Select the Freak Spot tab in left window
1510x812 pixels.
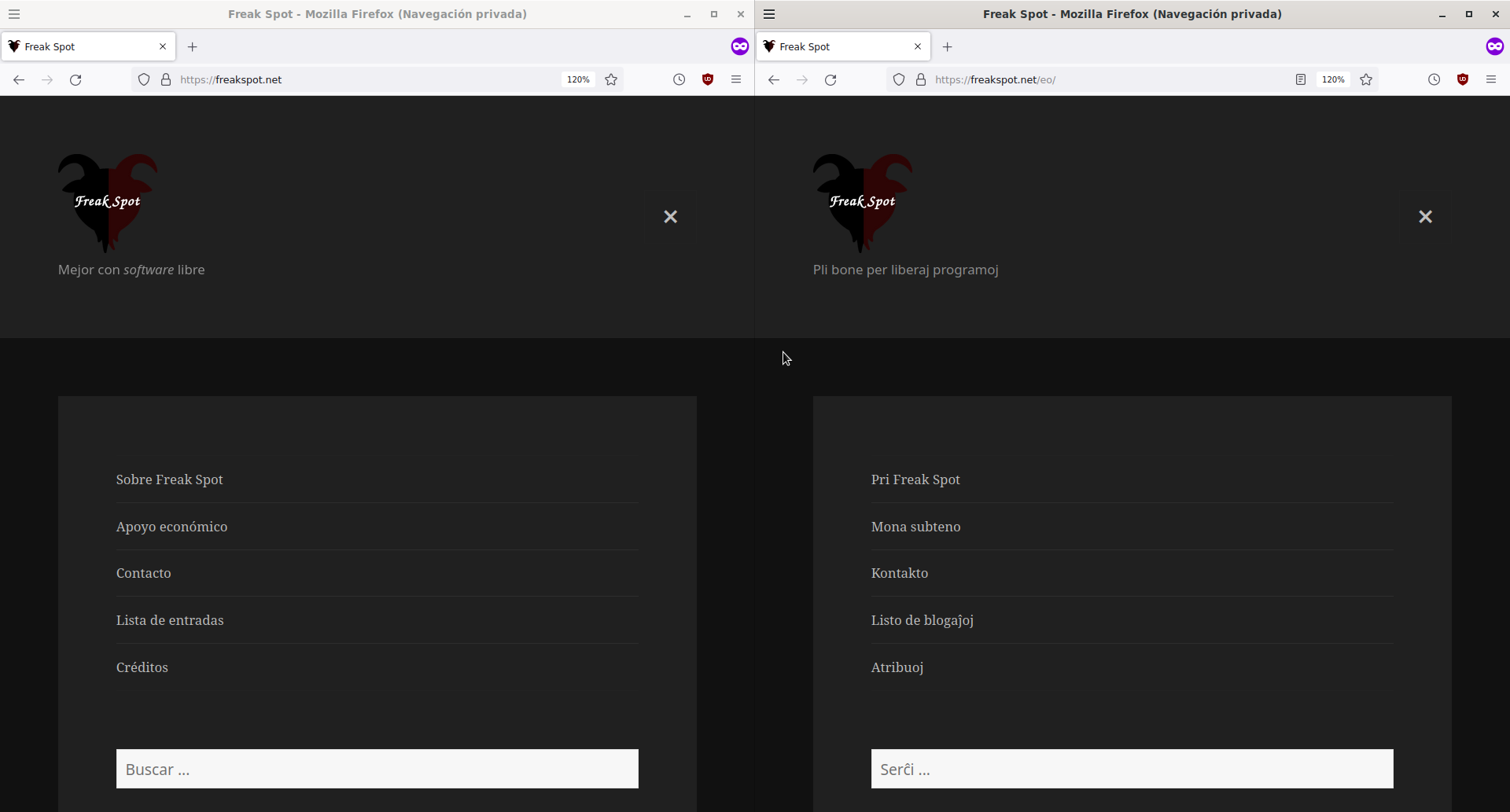88,46
